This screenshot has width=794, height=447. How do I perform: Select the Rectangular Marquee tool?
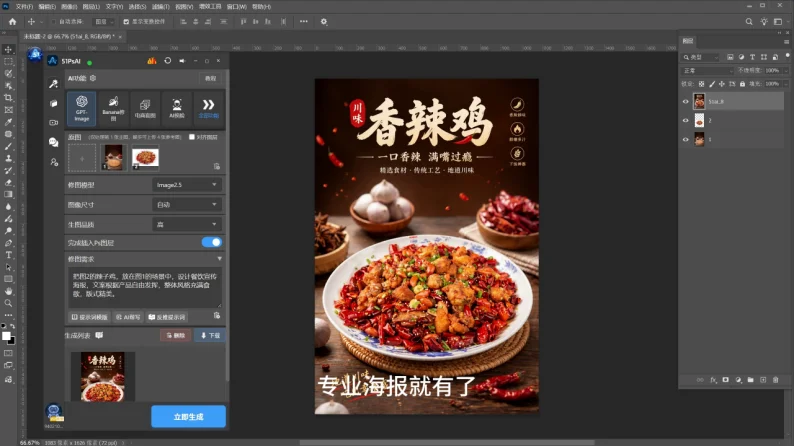8,62
